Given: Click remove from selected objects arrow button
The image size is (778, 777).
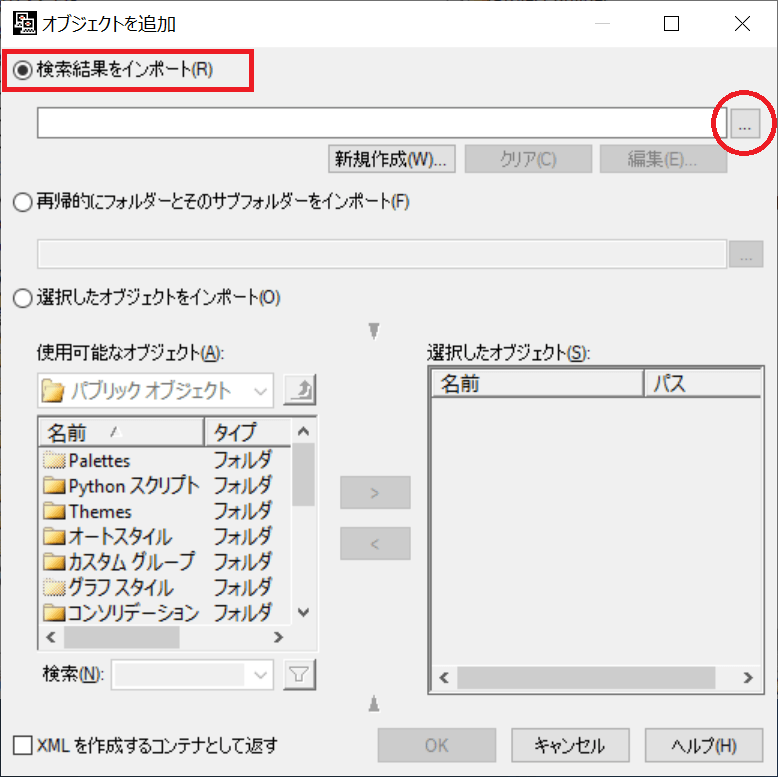Looking at the screenshot, I should point(375,543).
